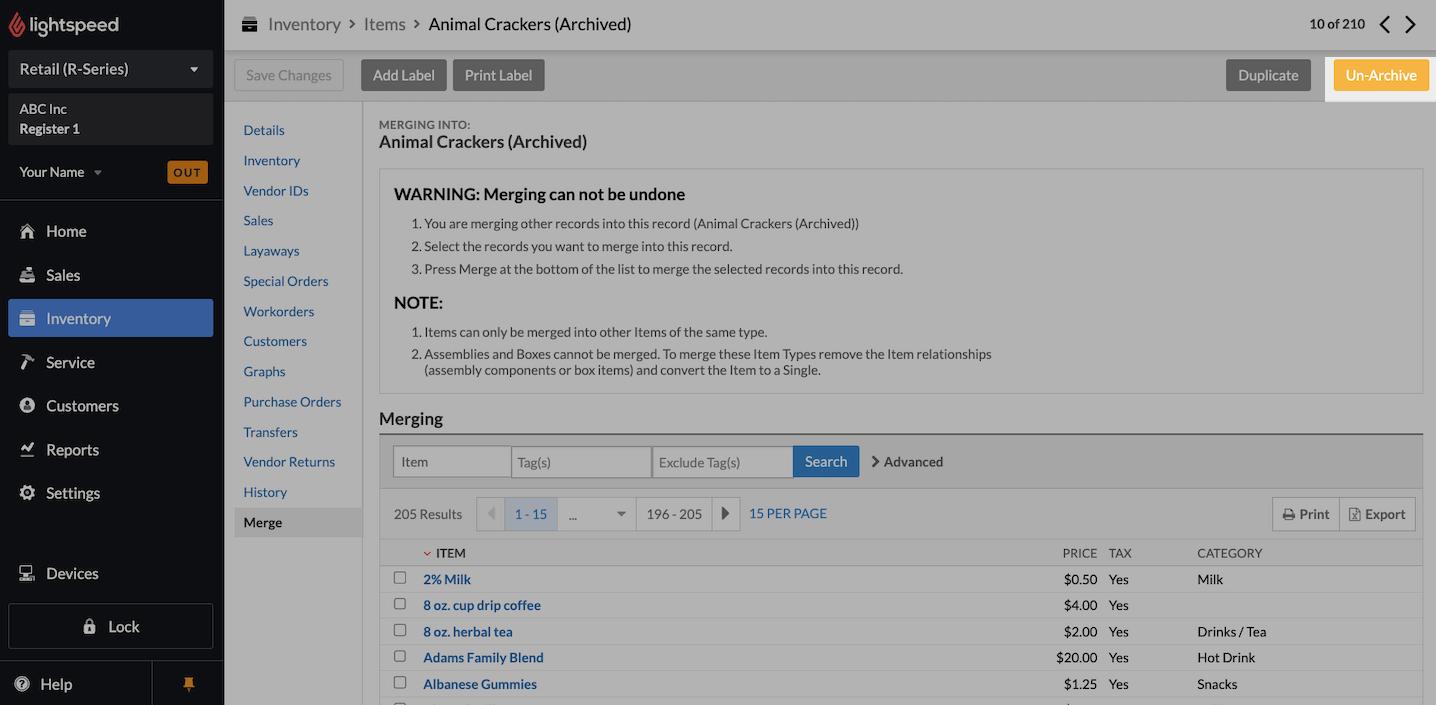
Task: Open Reports via the chart icon
Action: pos(27,450)
